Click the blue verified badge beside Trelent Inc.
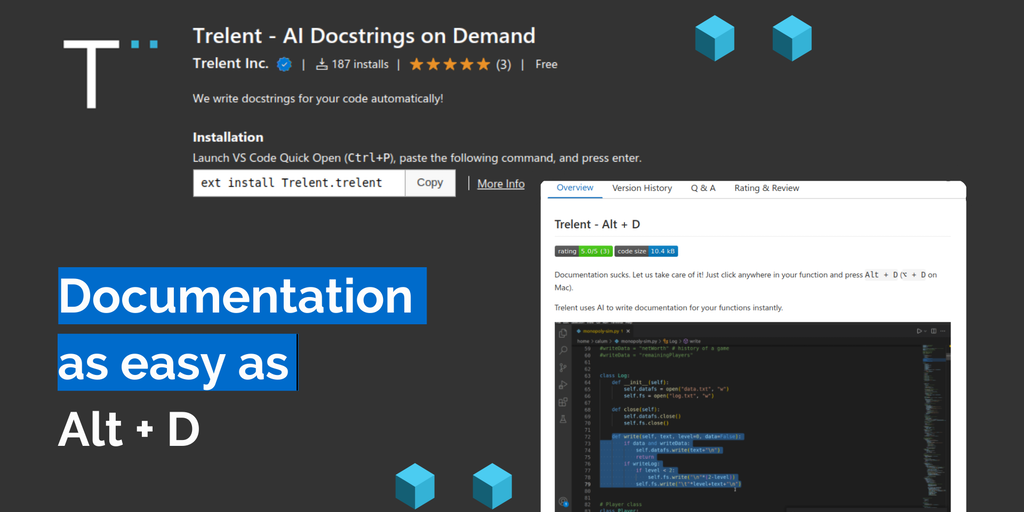 284,64
